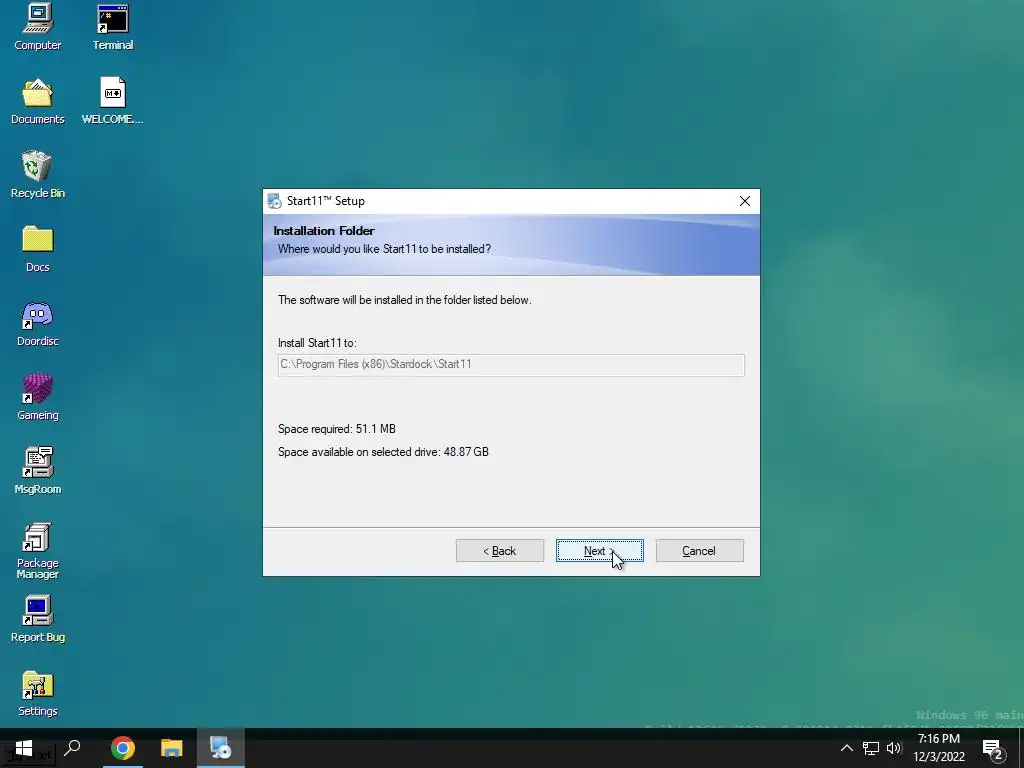Viewport: 1024px width, 768px height.
Task: Select the Settings desktop icon
Action: tap(38, 694)
